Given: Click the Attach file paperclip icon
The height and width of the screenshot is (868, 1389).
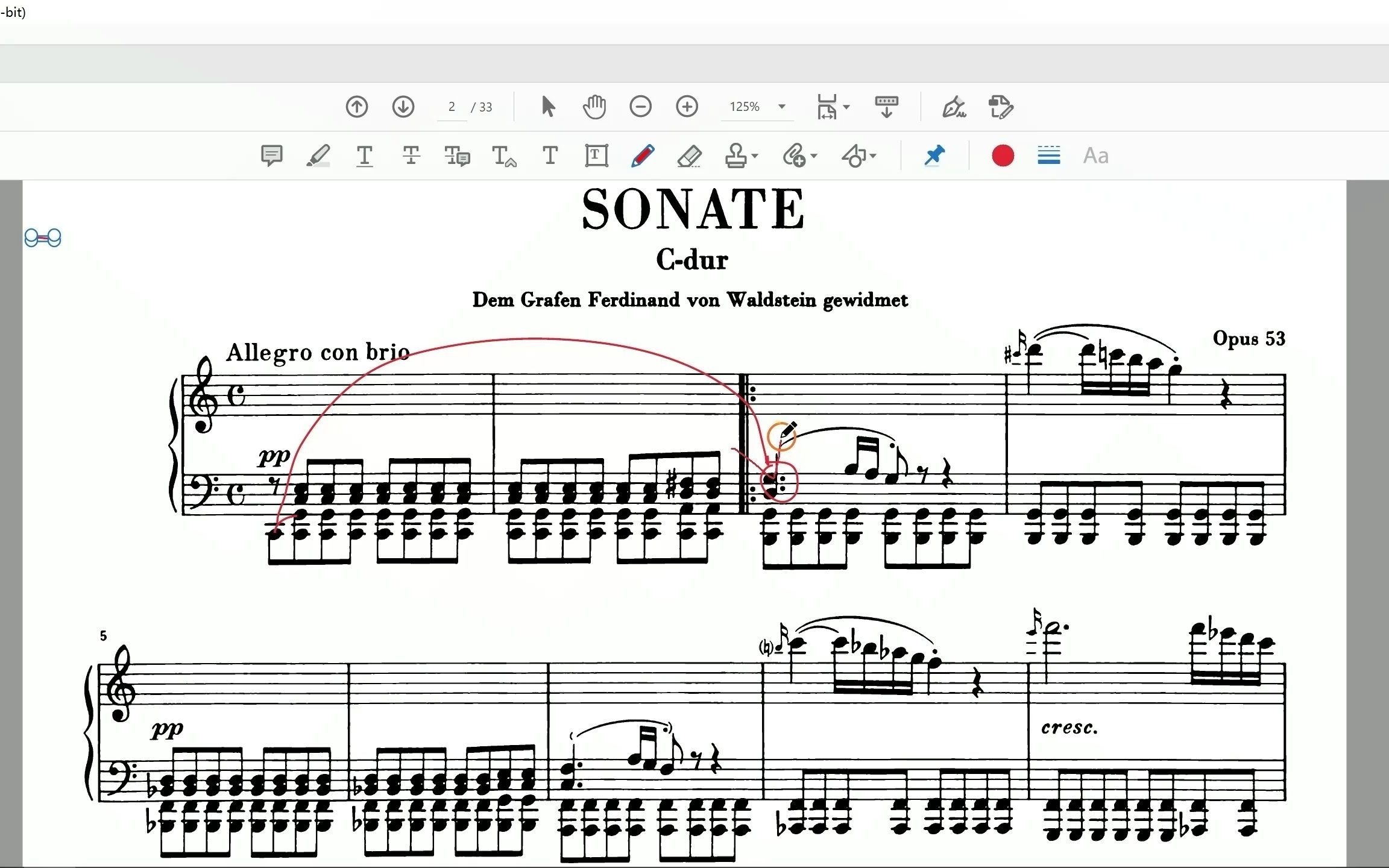Looking at the screenshot, I should click(794, 156).
